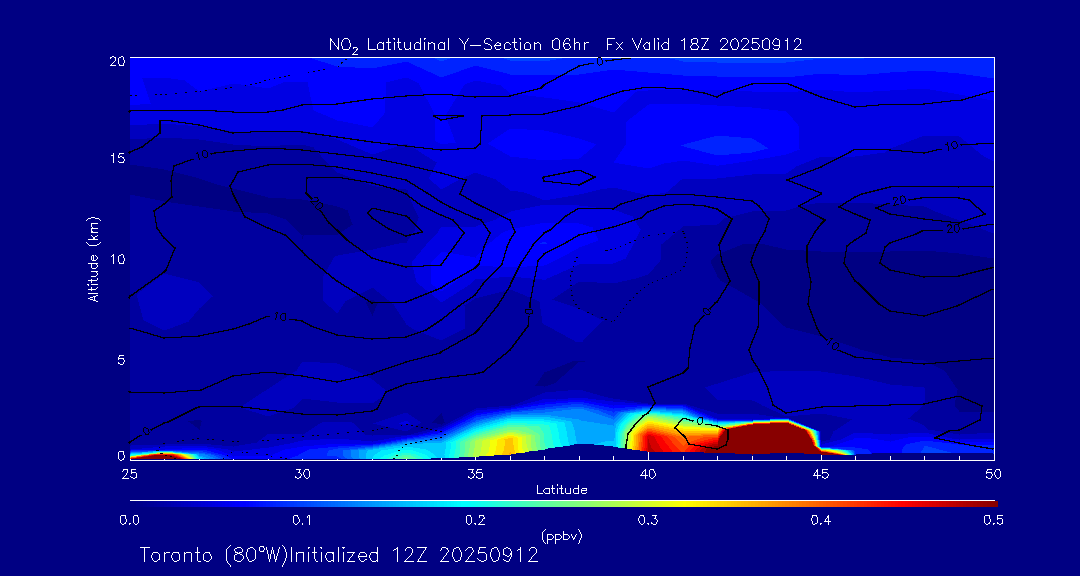
Task: Select the altitude axis tick label "20"
Action: click(x=118, y=60)
